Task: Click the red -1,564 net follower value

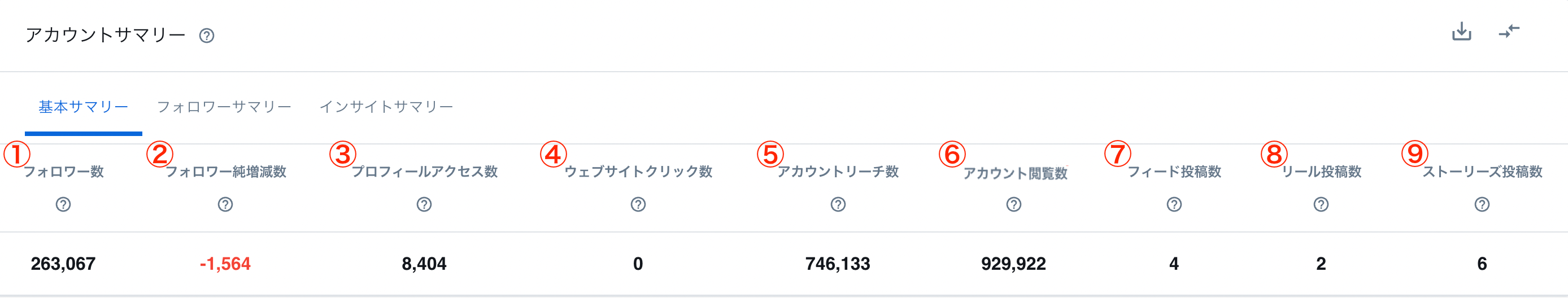Action: [225, 264]
